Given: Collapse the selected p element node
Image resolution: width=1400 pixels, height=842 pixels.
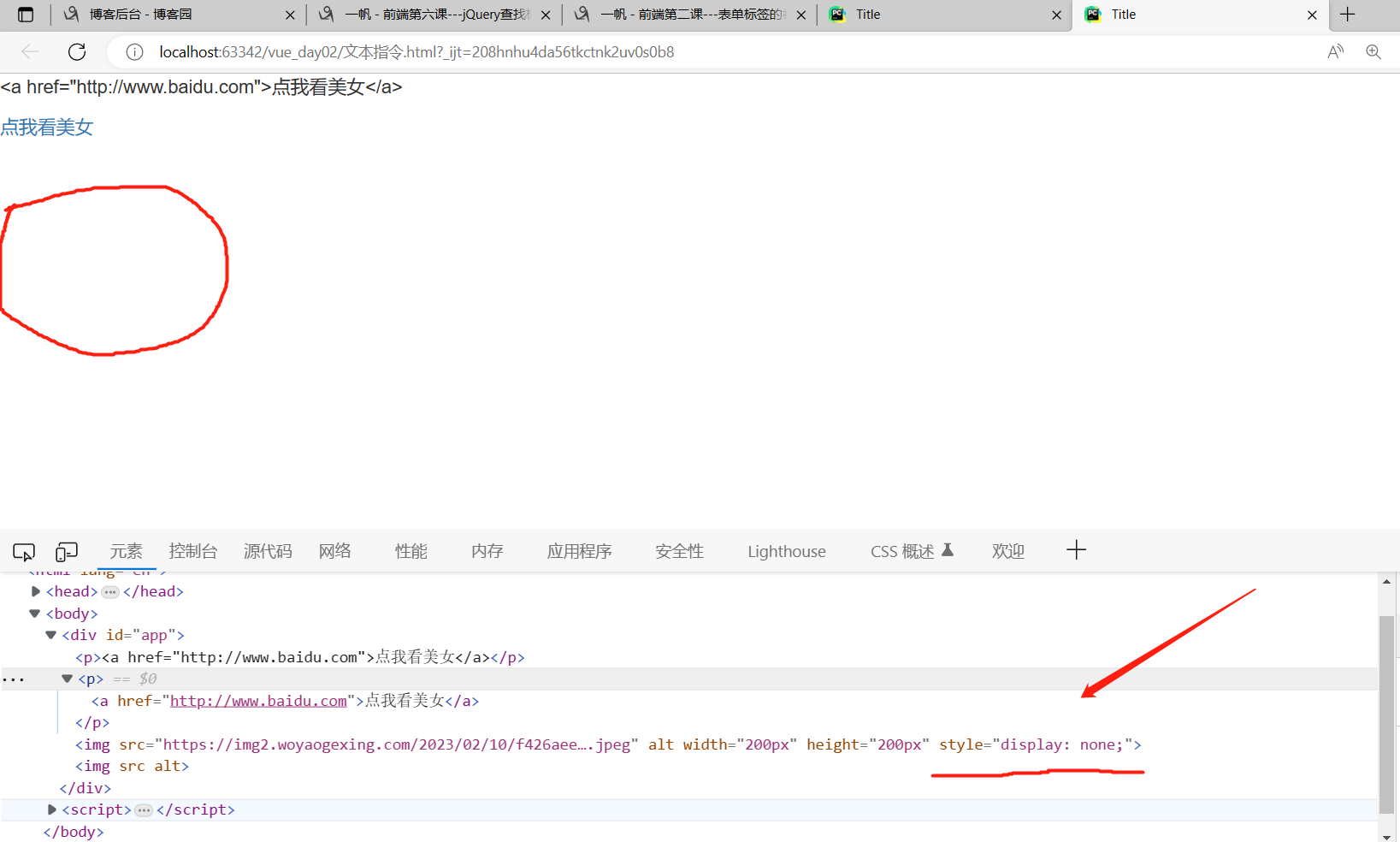Looking at the screenshot, I should click(67, 679).
